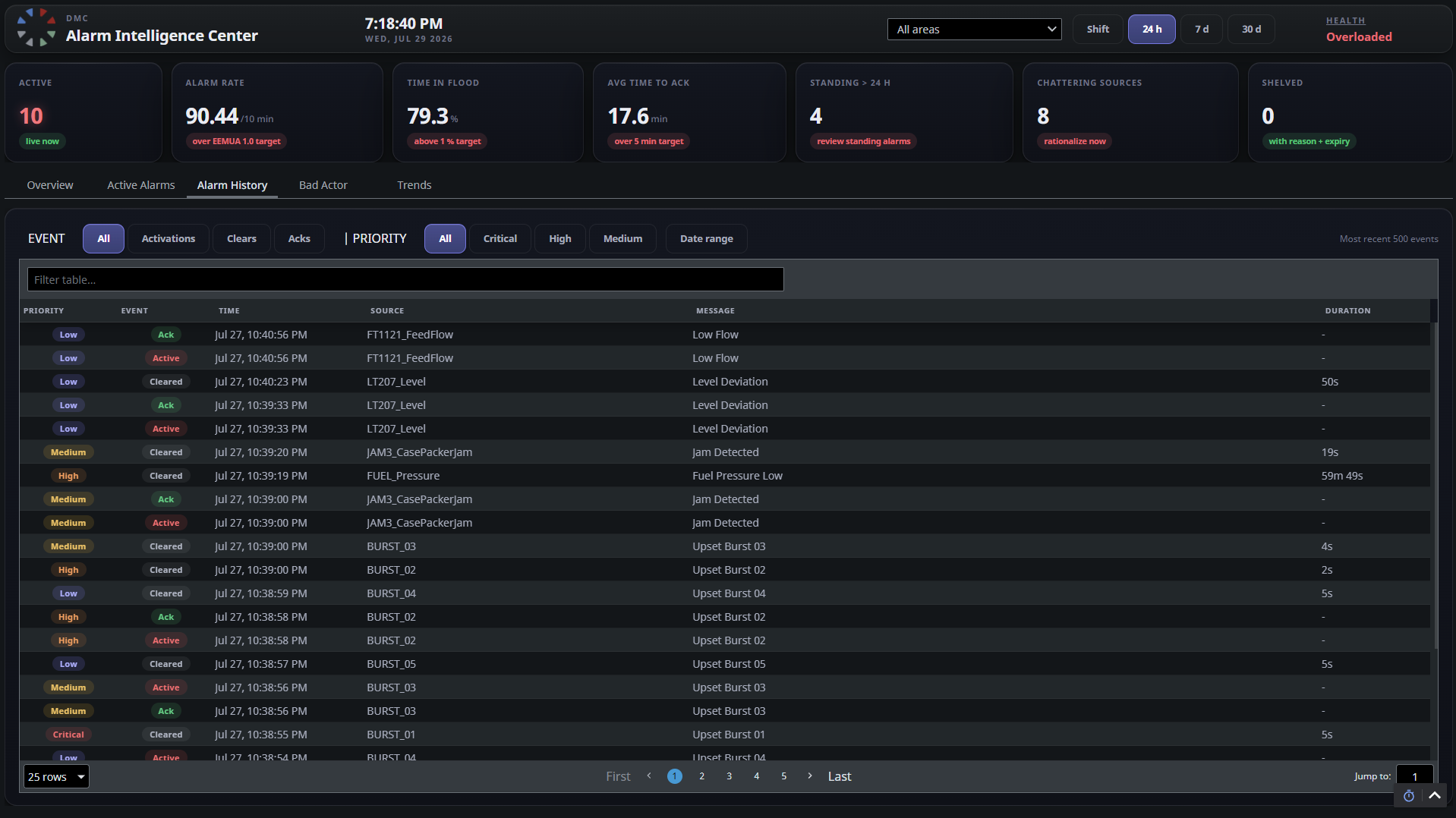The height and width of the screenshot is (818, 1456).
Task: Open the Bad Actor tab
Action: pos(323,185)
